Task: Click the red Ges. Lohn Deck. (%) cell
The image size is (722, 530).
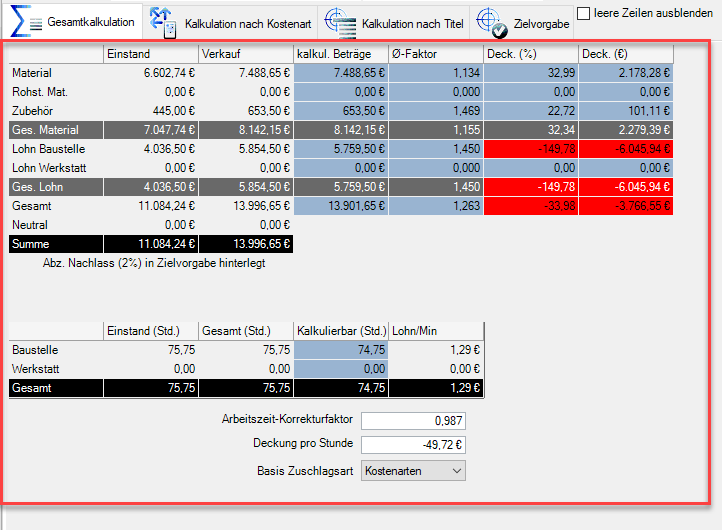Action: tap(530, 186)
